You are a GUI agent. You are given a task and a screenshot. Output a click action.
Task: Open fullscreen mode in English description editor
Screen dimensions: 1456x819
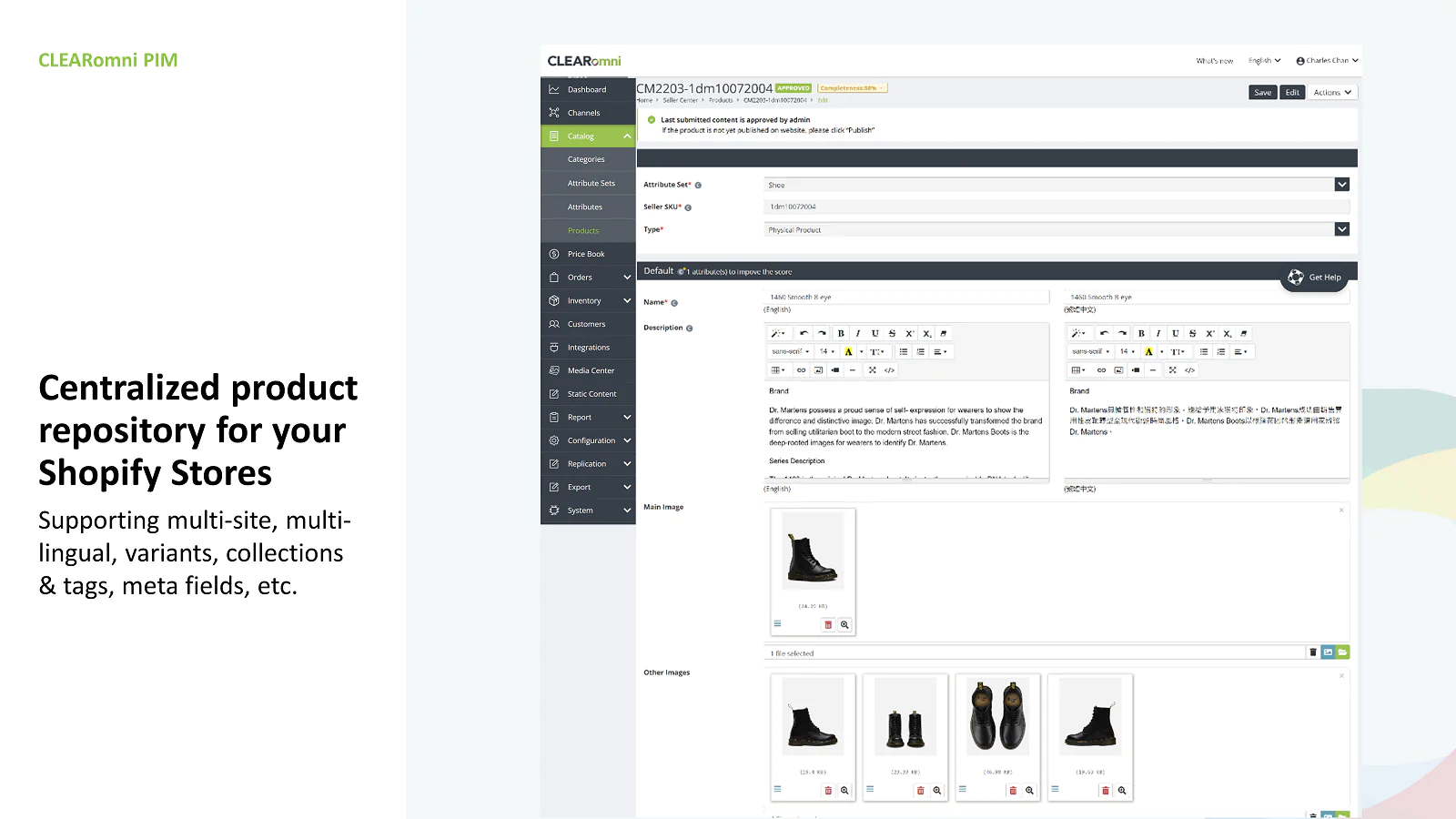click(873, 370)
